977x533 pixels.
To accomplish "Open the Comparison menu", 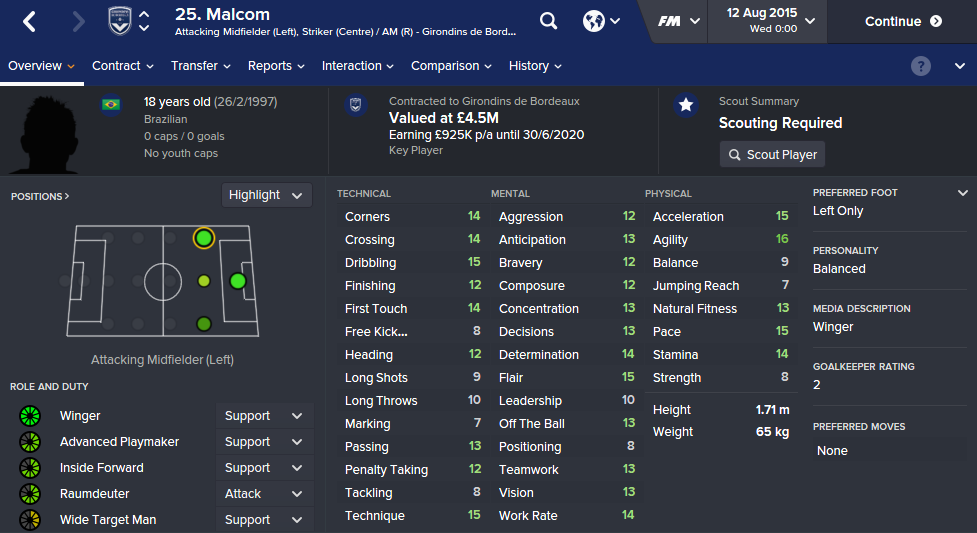I will tap(452, 66).
